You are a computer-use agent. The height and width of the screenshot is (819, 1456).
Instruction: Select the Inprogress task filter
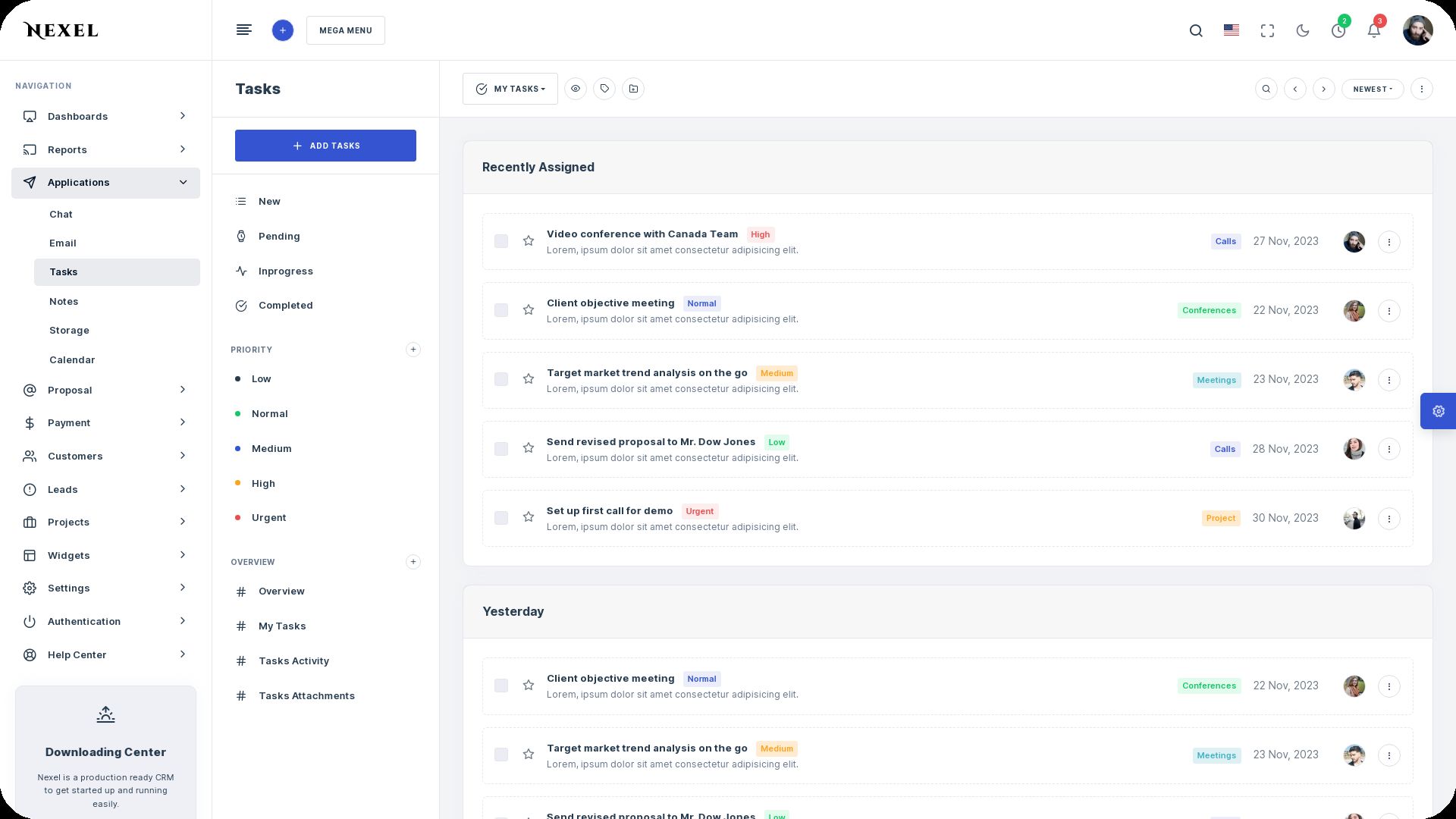pos(285,271)
